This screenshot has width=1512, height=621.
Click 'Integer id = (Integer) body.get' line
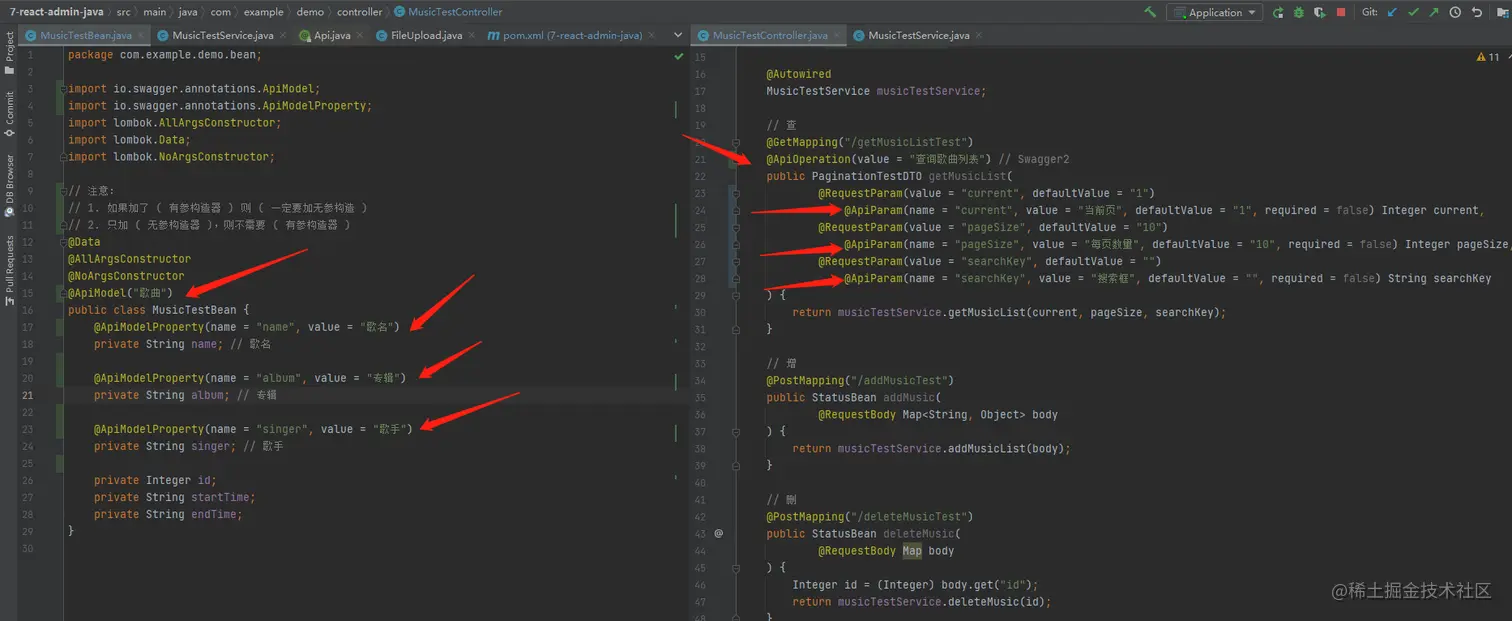tap(917, 584)
